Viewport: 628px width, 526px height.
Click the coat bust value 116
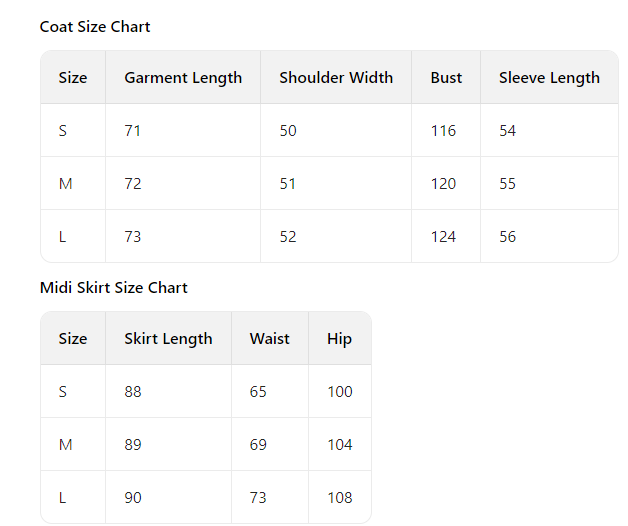click(443, 131)
